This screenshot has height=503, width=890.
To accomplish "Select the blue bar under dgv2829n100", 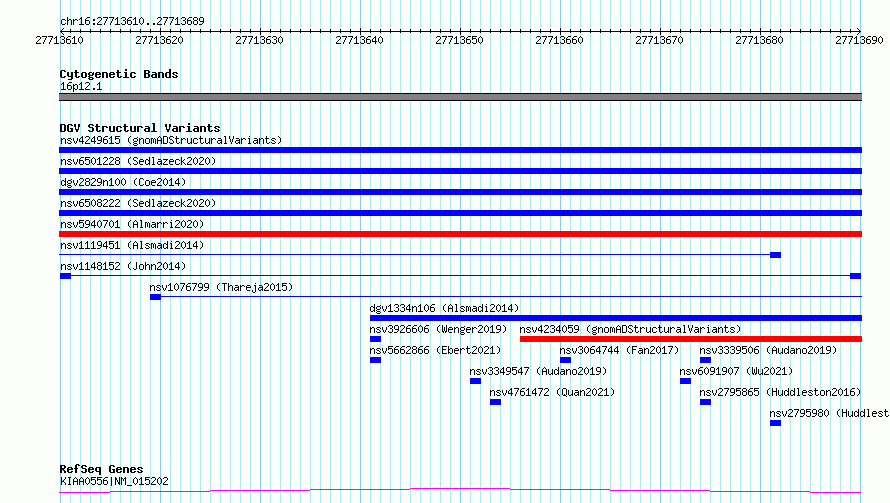I will 460,192.
